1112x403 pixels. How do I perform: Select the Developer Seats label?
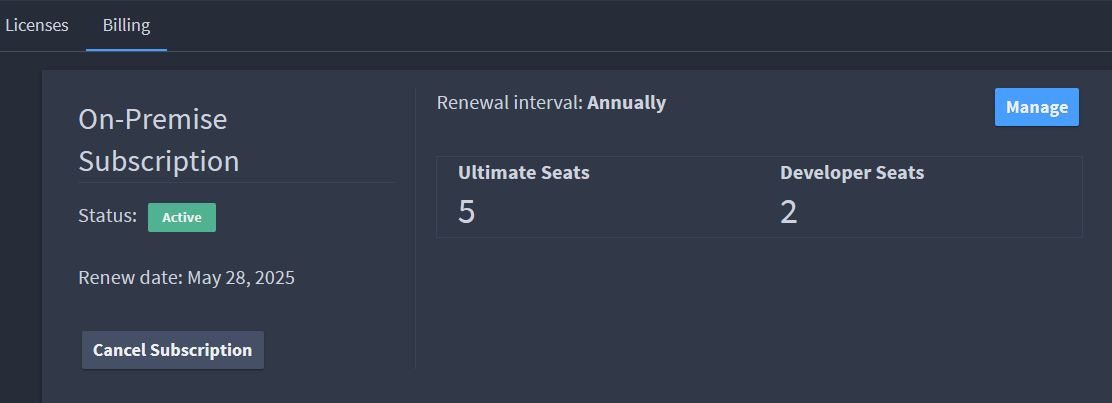tap(852, 172)
